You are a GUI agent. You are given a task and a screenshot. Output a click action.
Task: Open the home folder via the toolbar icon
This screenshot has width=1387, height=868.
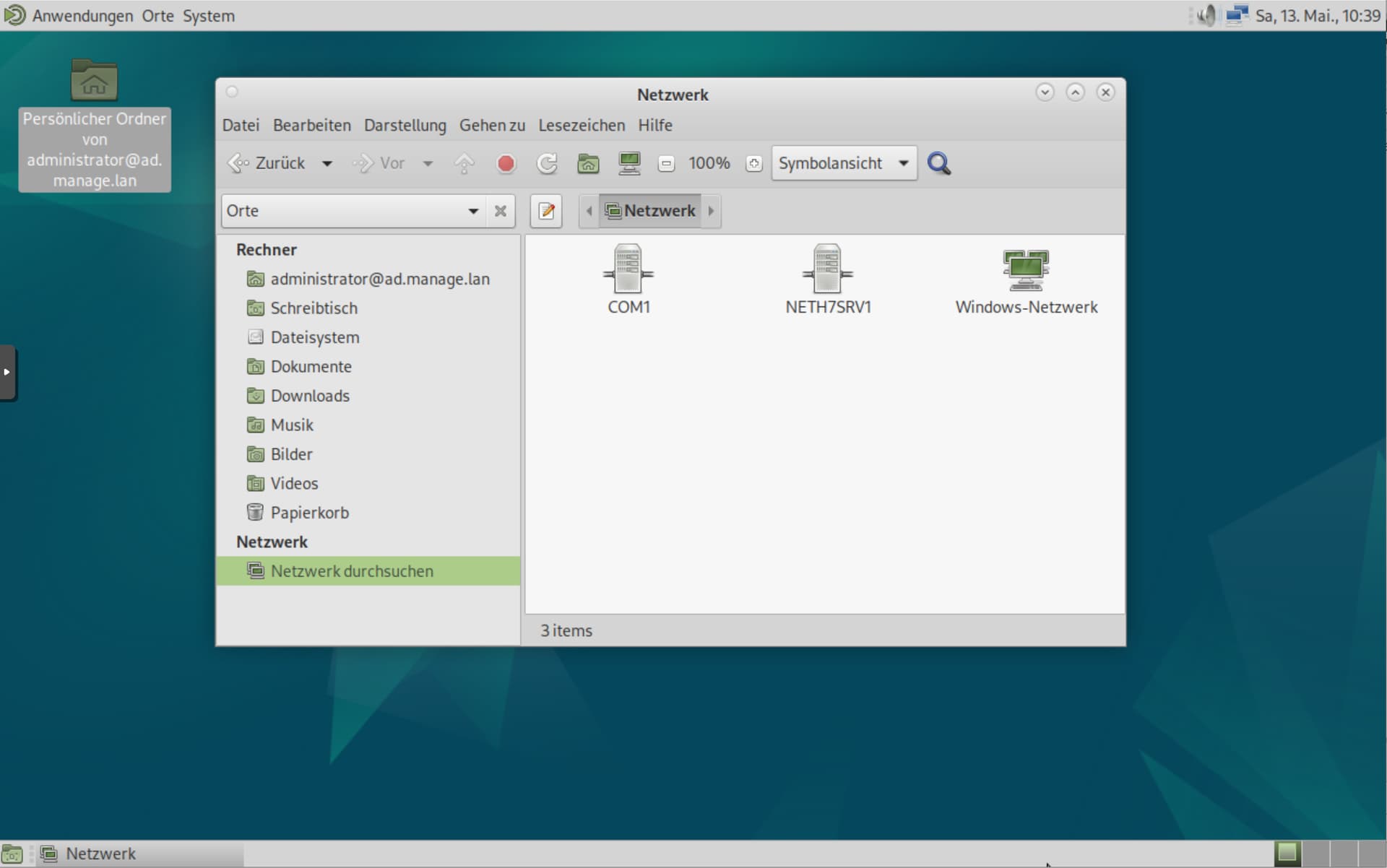point(588,163)
